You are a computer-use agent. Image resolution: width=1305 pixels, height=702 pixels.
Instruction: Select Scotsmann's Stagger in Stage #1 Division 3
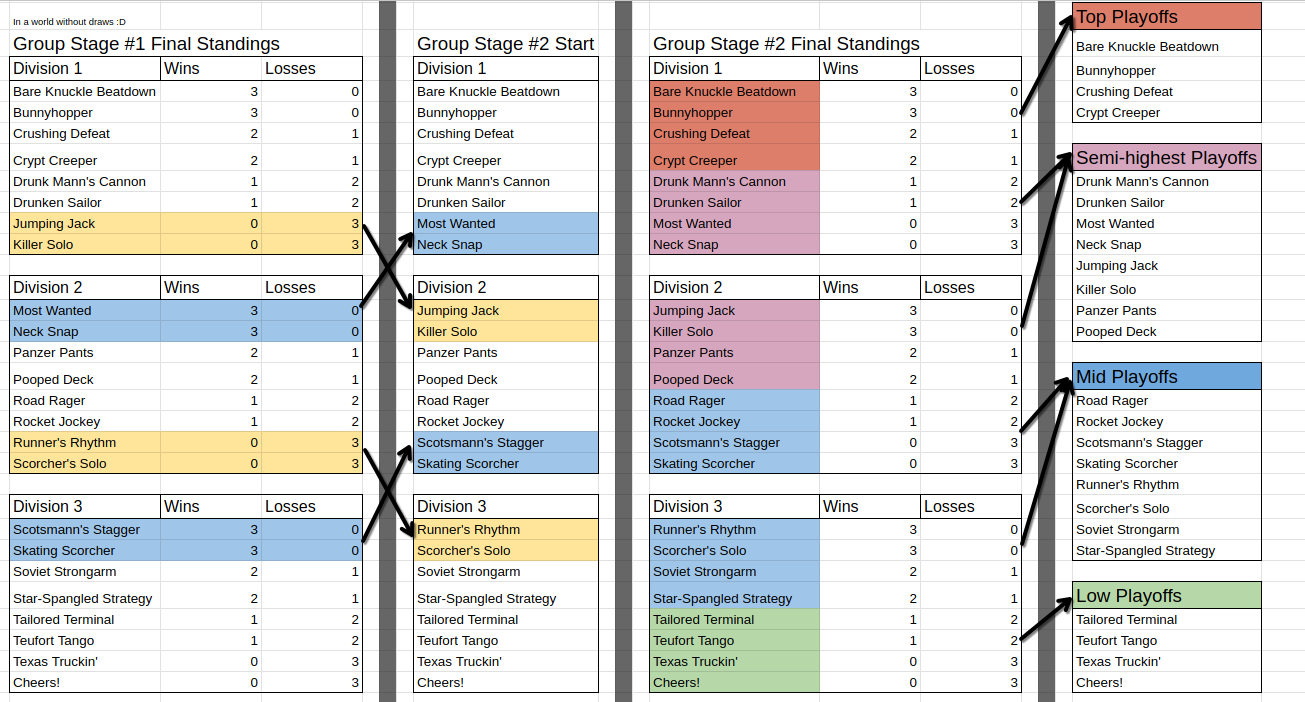tap(77, 530)
